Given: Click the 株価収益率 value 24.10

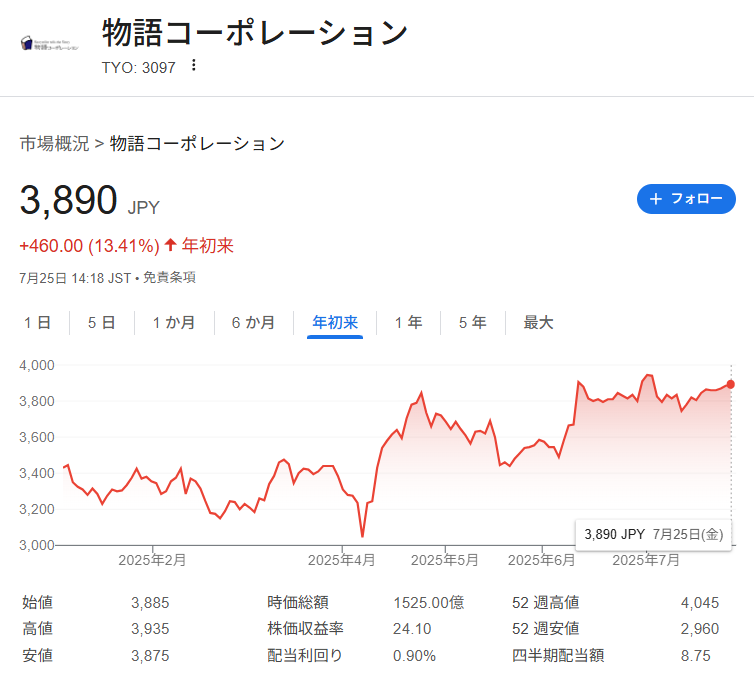Looking at the screenshot, I should (412, 629).
